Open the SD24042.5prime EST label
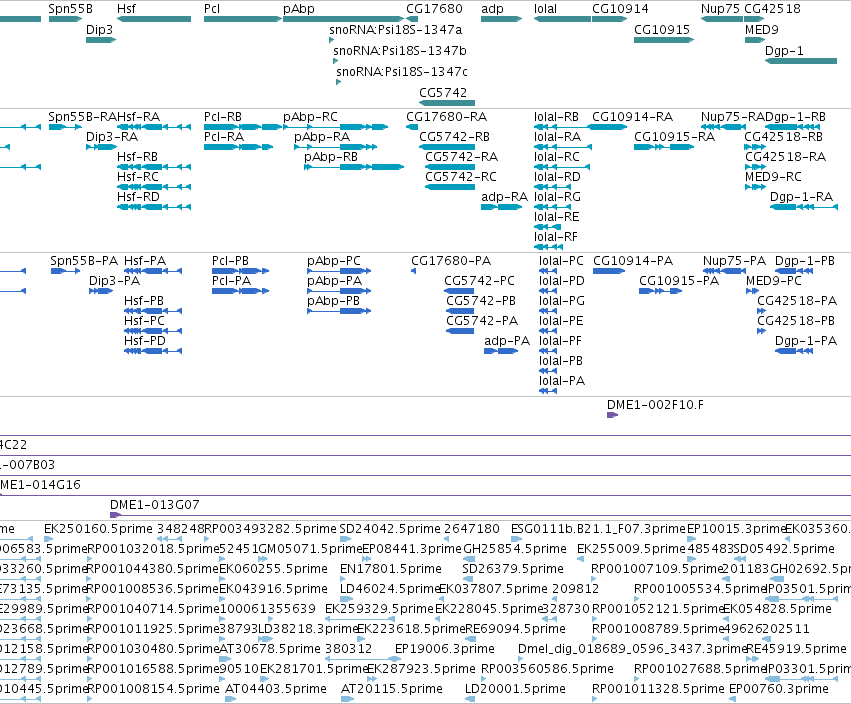This screenshot has height=704, width=851. coord(390,529)
